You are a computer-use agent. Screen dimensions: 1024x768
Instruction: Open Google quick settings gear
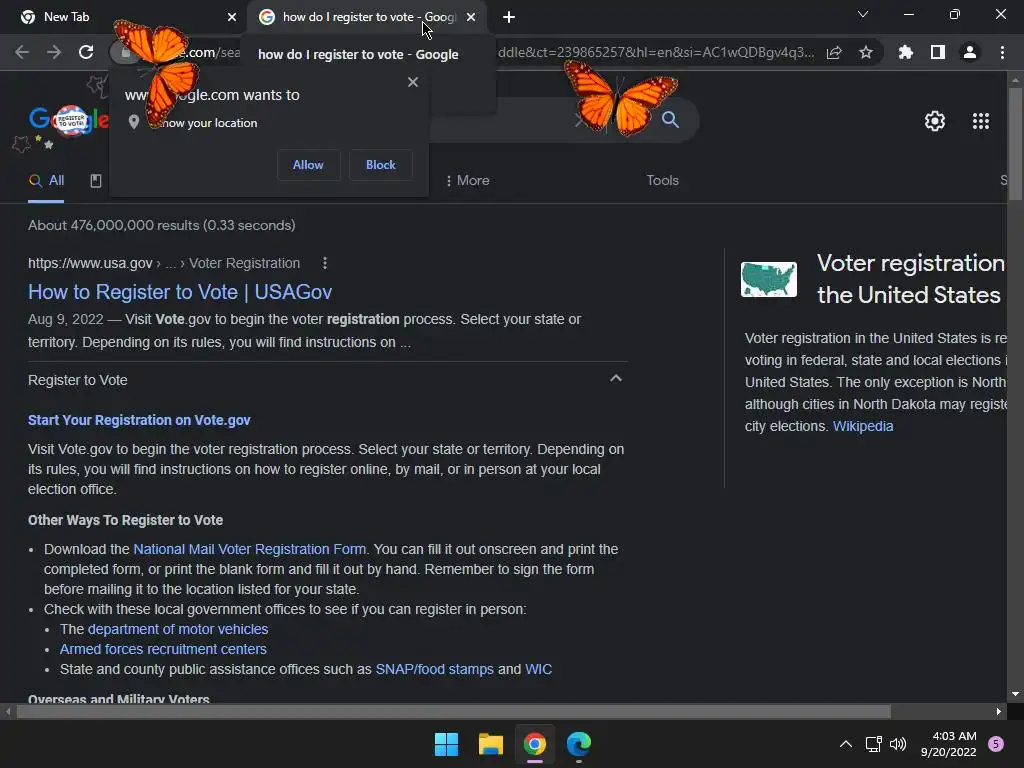[935, 121]
